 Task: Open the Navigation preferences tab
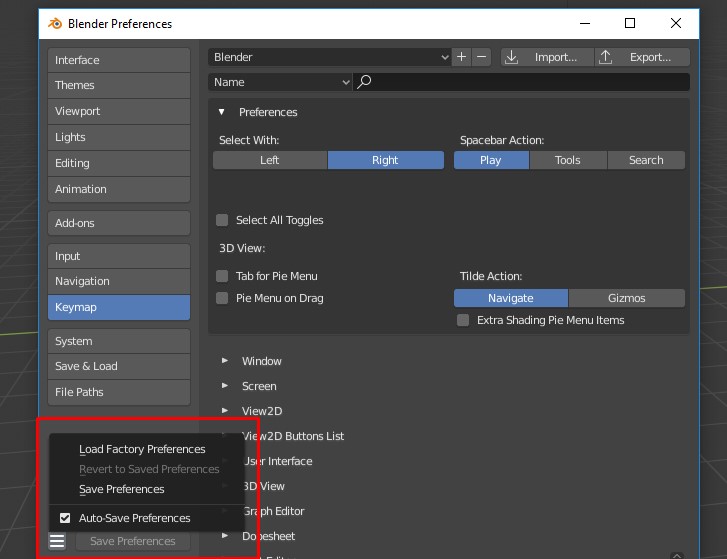(x=119, y=281)
